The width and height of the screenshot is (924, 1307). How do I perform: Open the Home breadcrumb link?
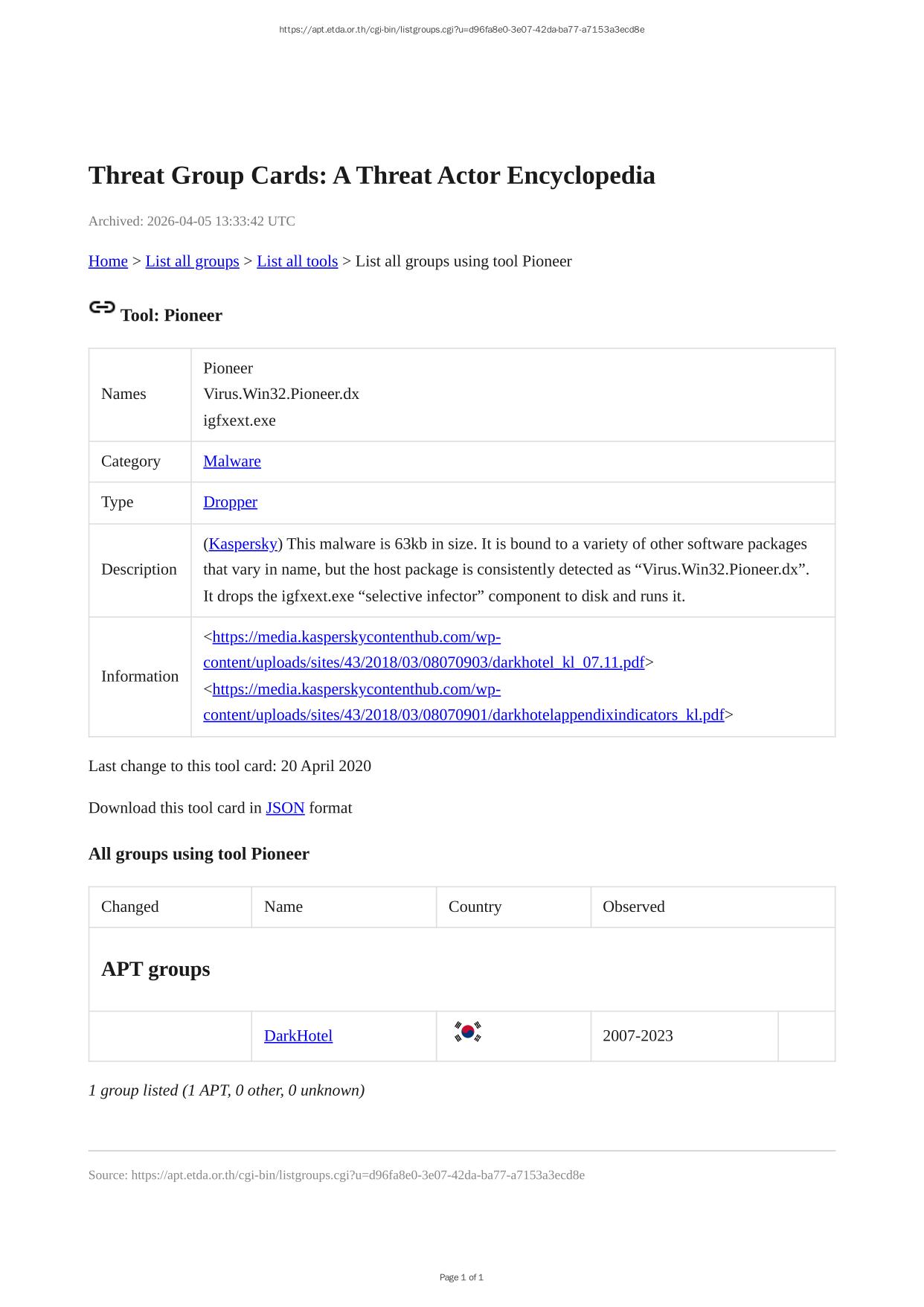click(x=108, y=261)
